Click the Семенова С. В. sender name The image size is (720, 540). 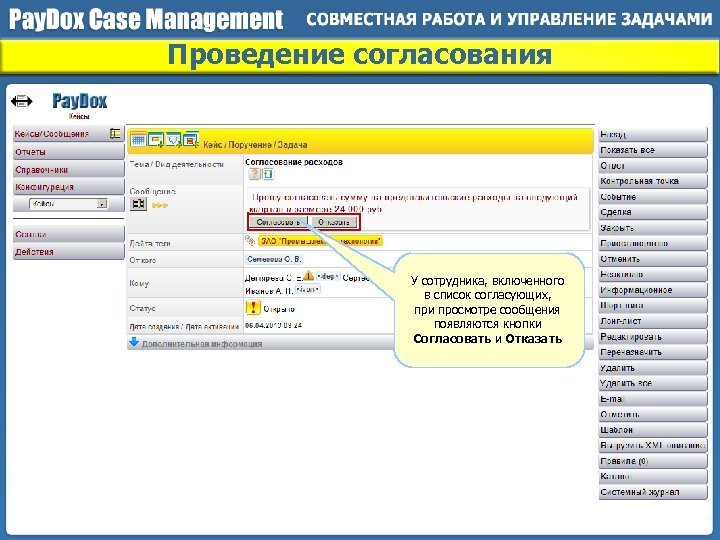tap(274, 259)
